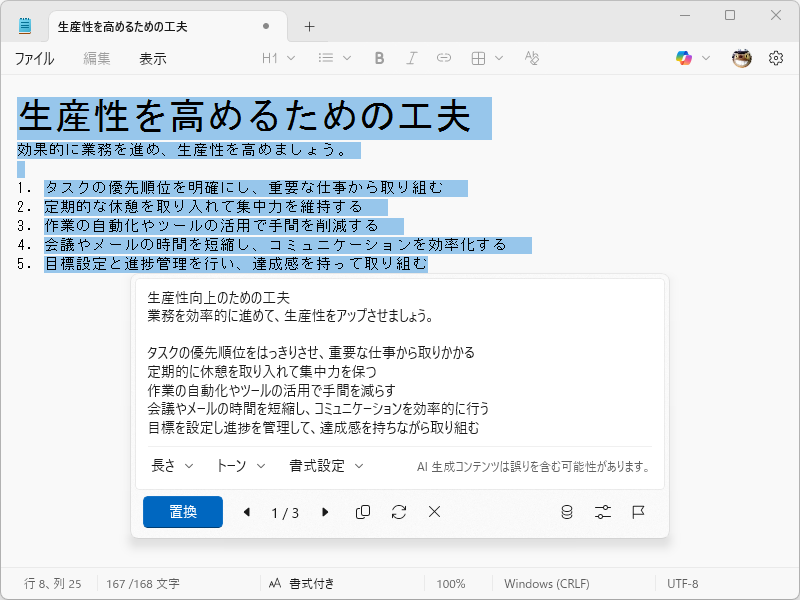
Task: Regenerate the rewrite suggestion
Action: click(398, 512)
